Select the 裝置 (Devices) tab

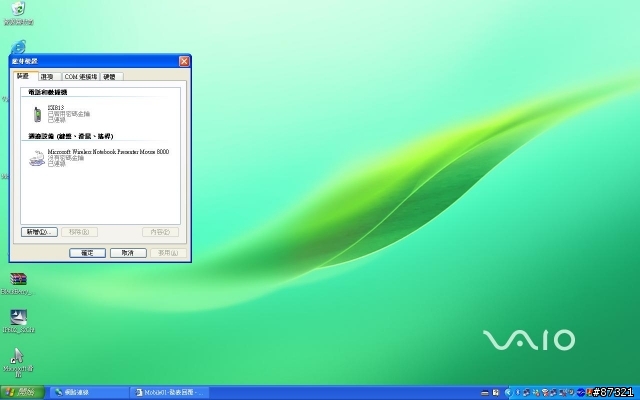pos(26,76)
